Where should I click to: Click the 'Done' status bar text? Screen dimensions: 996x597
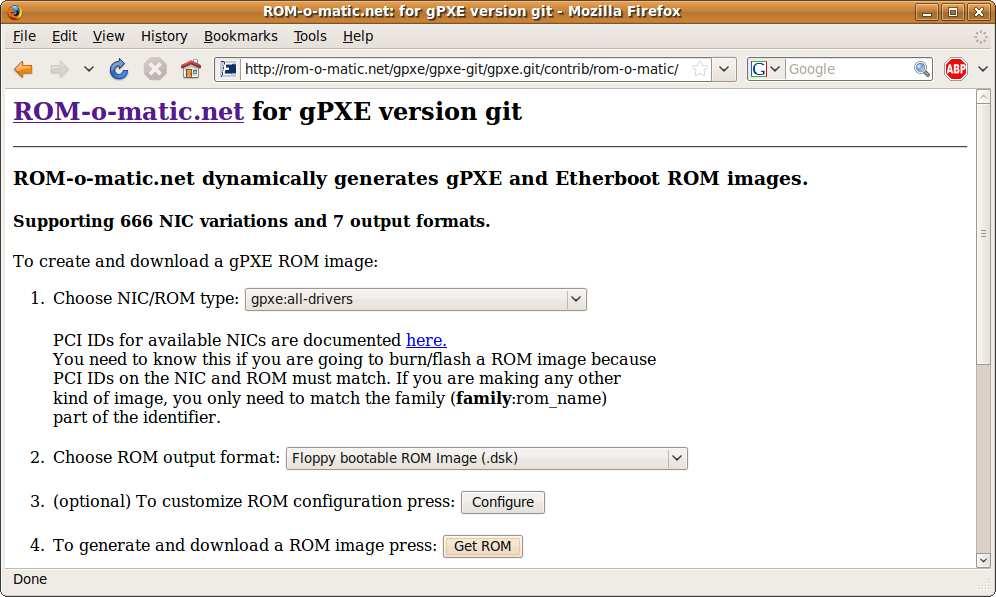point(30,579)
